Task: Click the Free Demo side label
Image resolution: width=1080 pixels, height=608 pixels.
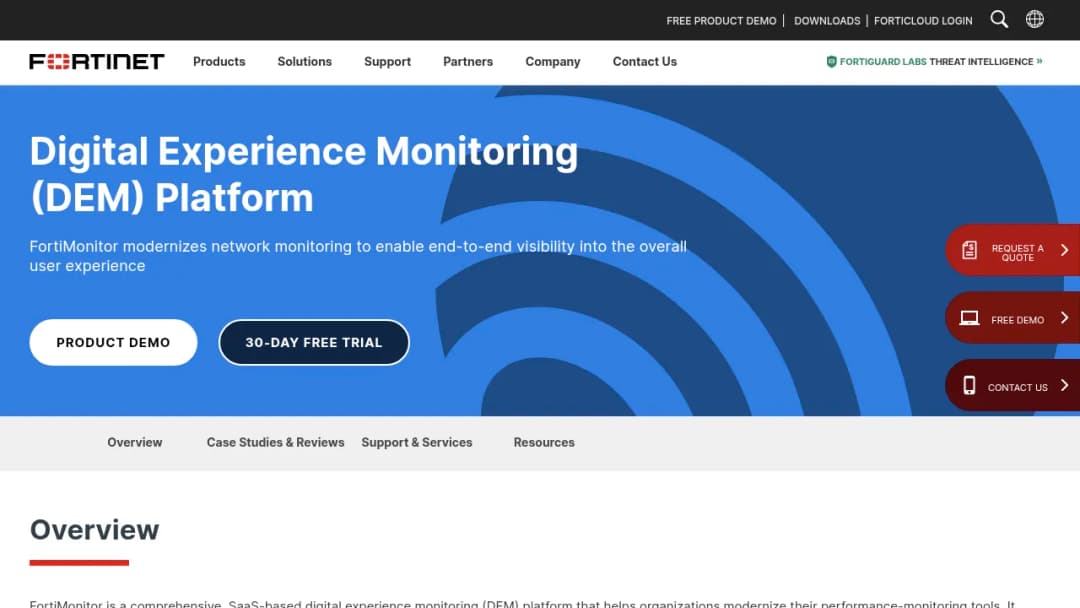Action: [x=1017, y=320]
